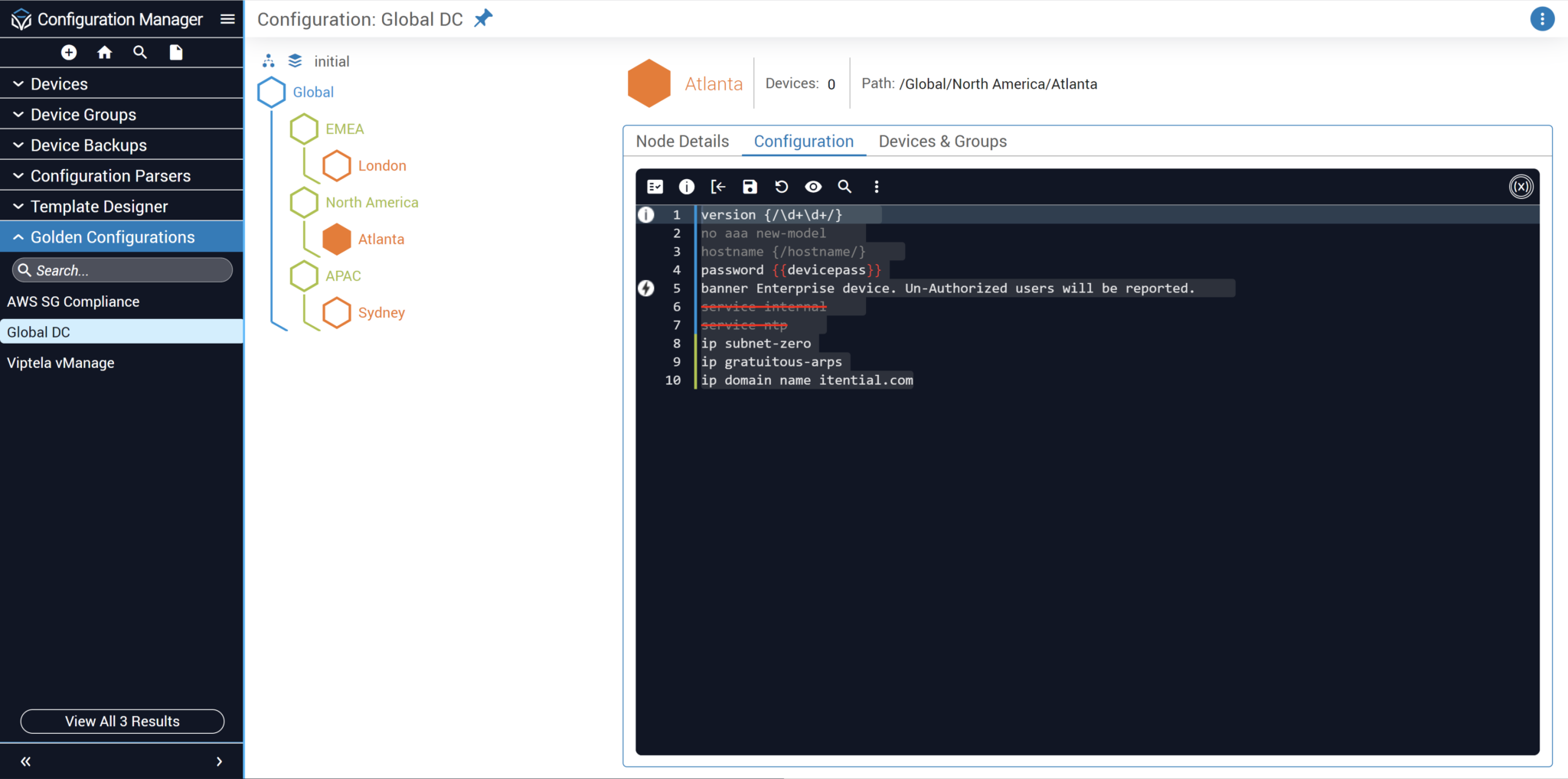
Task: Expand the Template Designer section
Action: pyautogui.click(x=99, y=207)
